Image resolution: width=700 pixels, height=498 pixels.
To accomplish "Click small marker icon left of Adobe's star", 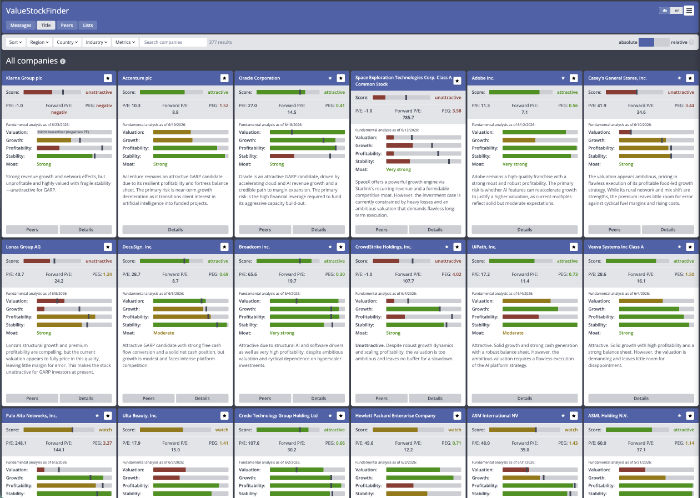I will [x=563, y=78].
